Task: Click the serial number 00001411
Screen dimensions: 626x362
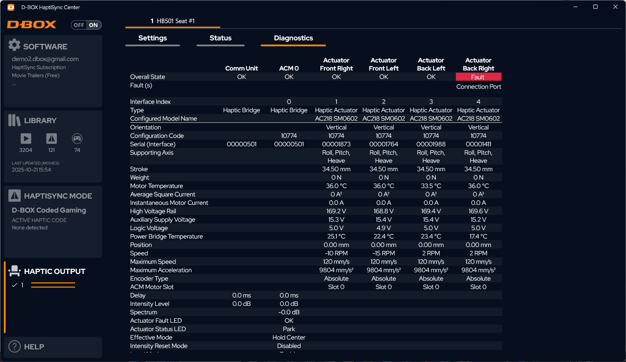Action: [x=478, y=144]
